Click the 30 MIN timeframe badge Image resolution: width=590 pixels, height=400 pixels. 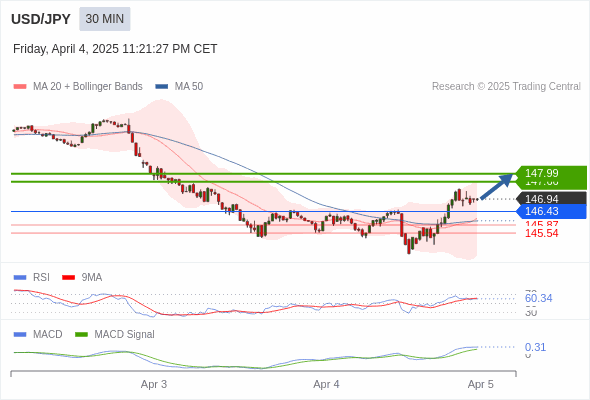[x=105, y=19]
